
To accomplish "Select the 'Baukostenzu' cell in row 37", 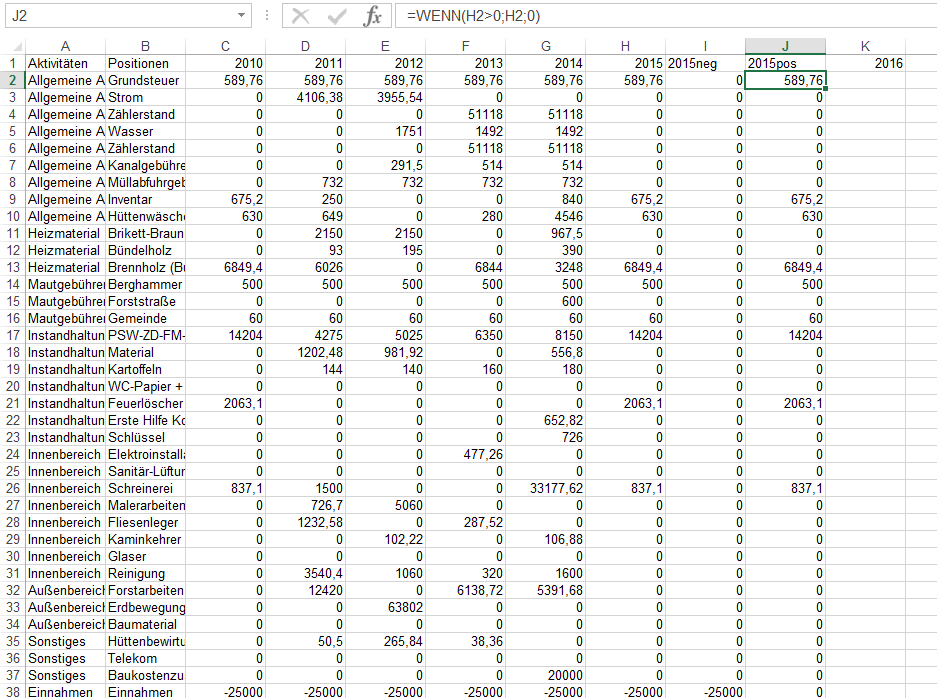I will tap(145, 675).
